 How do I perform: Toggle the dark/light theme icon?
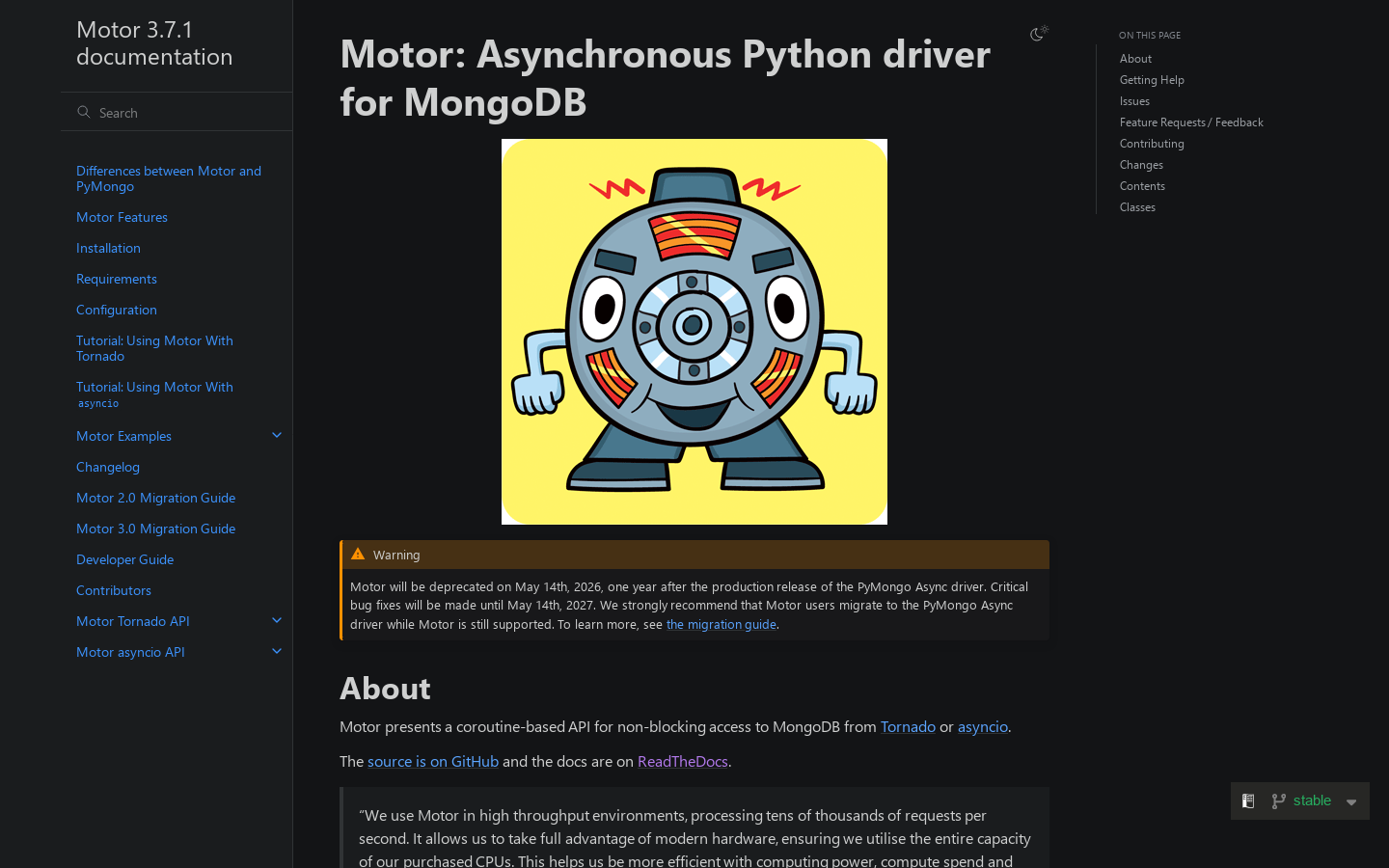pyautogui.click(x=1039, y=34)
